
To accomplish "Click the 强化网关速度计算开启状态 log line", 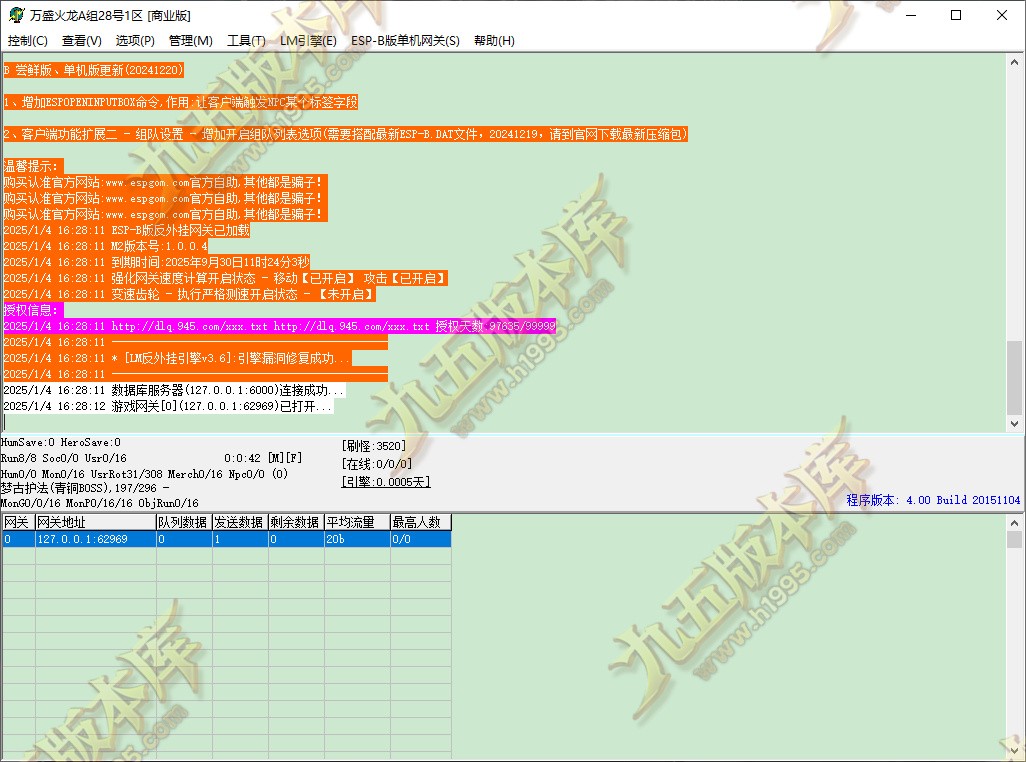I will pos(226,278).
